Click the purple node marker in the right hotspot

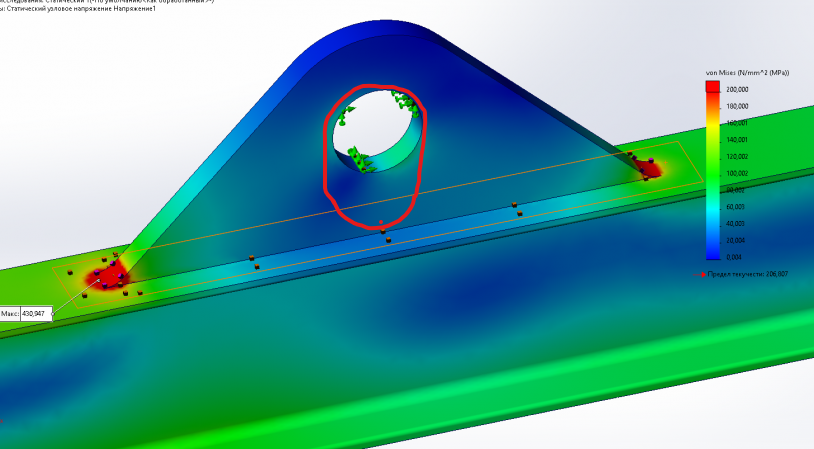(651, 159)
